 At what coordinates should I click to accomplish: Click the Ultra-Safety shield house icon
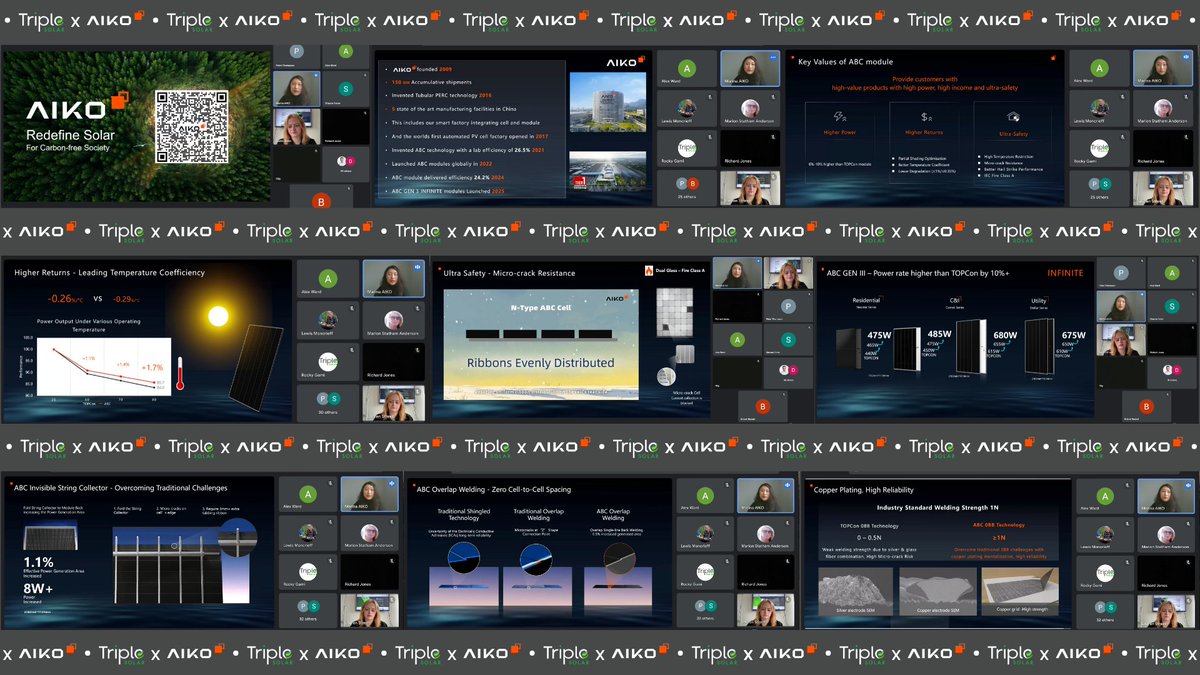(x=1015, y=115)
